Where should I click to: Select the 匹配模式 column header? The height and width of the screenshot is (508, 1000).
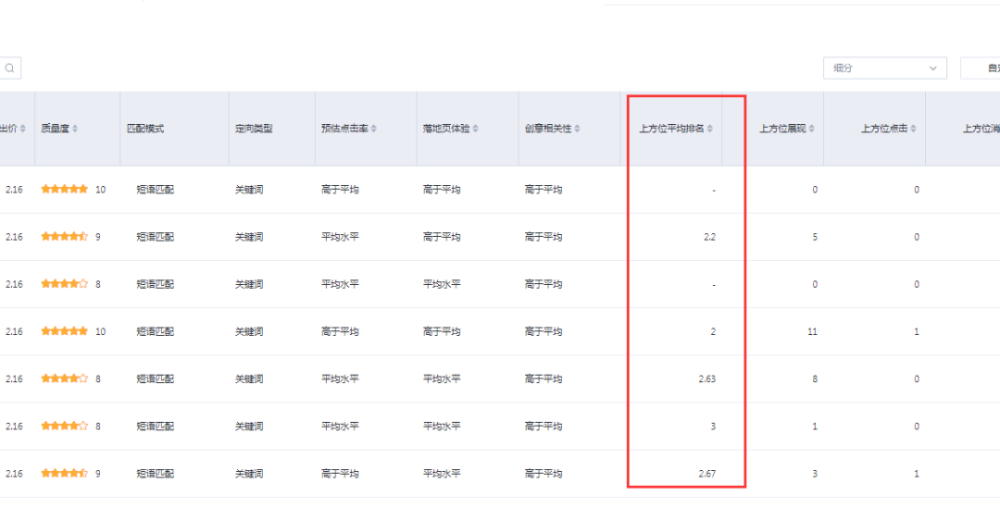click(x=145, y=129)
